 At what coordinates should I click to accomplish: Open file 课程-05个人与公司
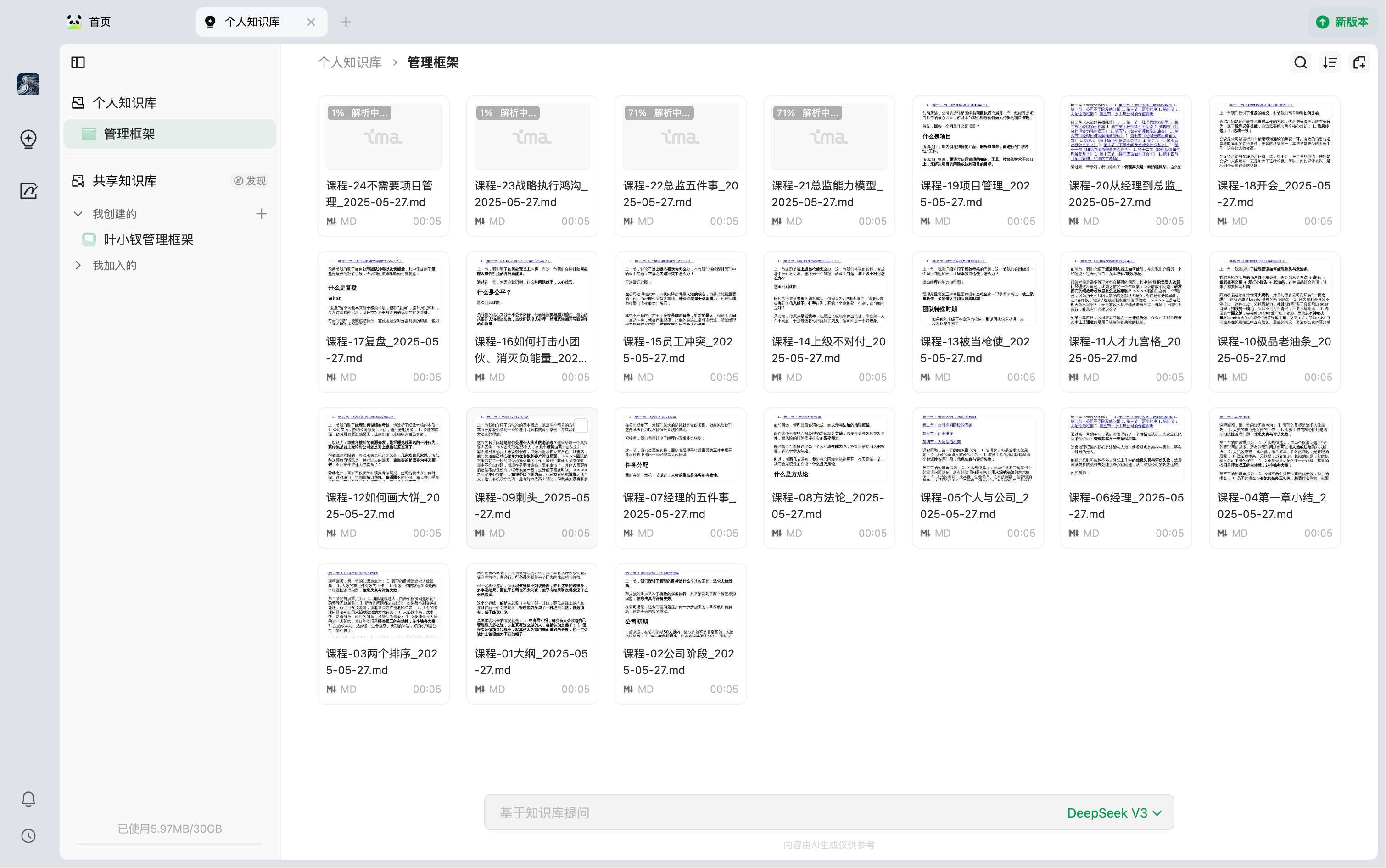pyautogui.click(x=978, y=478)
